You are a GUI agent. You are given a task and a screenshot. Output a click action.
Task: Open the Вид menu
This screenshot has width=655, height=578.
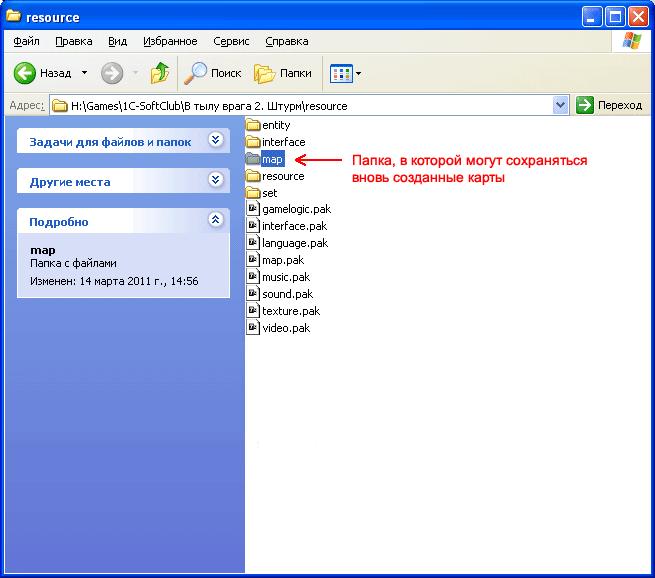point(117,41)
